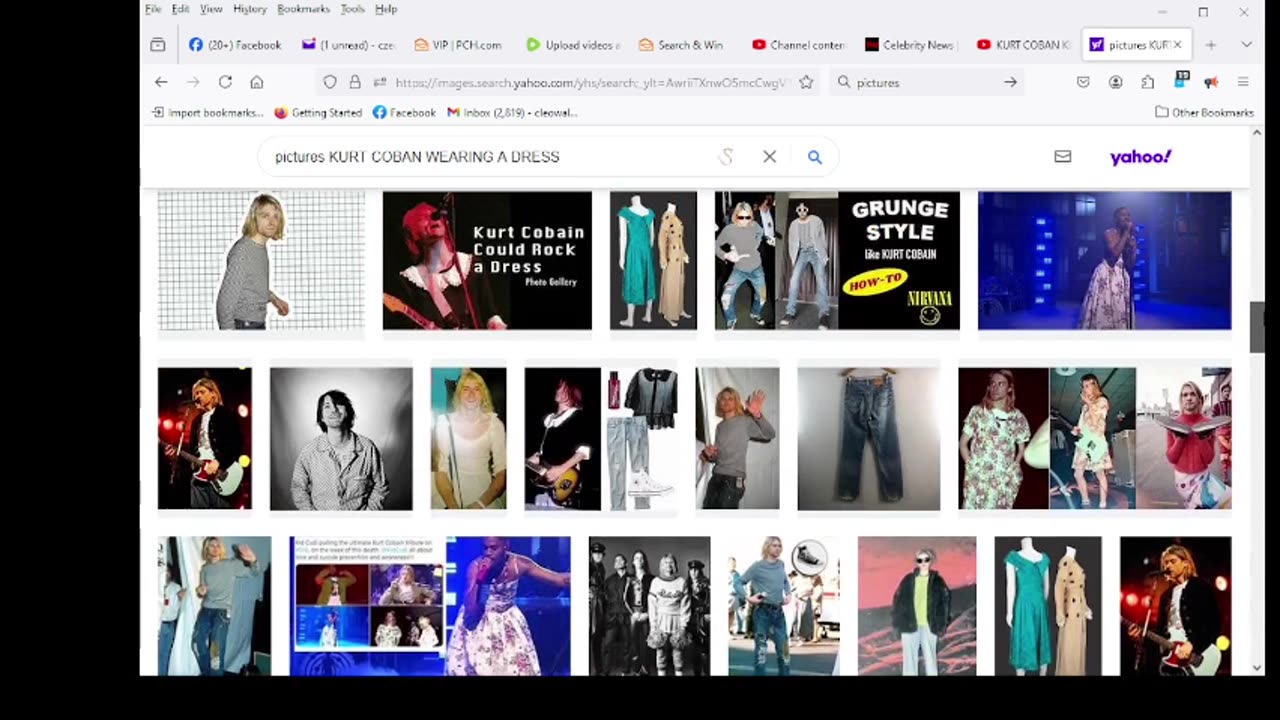Viewport: 1280px width, 720px height.
Task: Open a new browser tab
Action: (1210, 45)
